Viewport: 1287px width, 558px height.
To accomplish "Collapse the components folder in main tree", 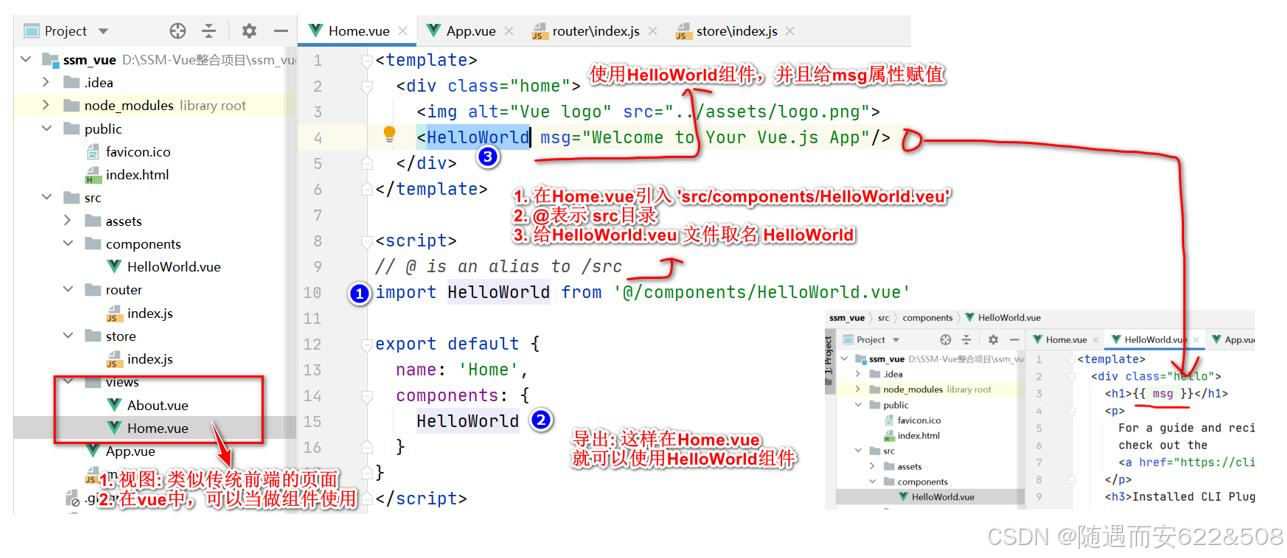I will 67,244.
